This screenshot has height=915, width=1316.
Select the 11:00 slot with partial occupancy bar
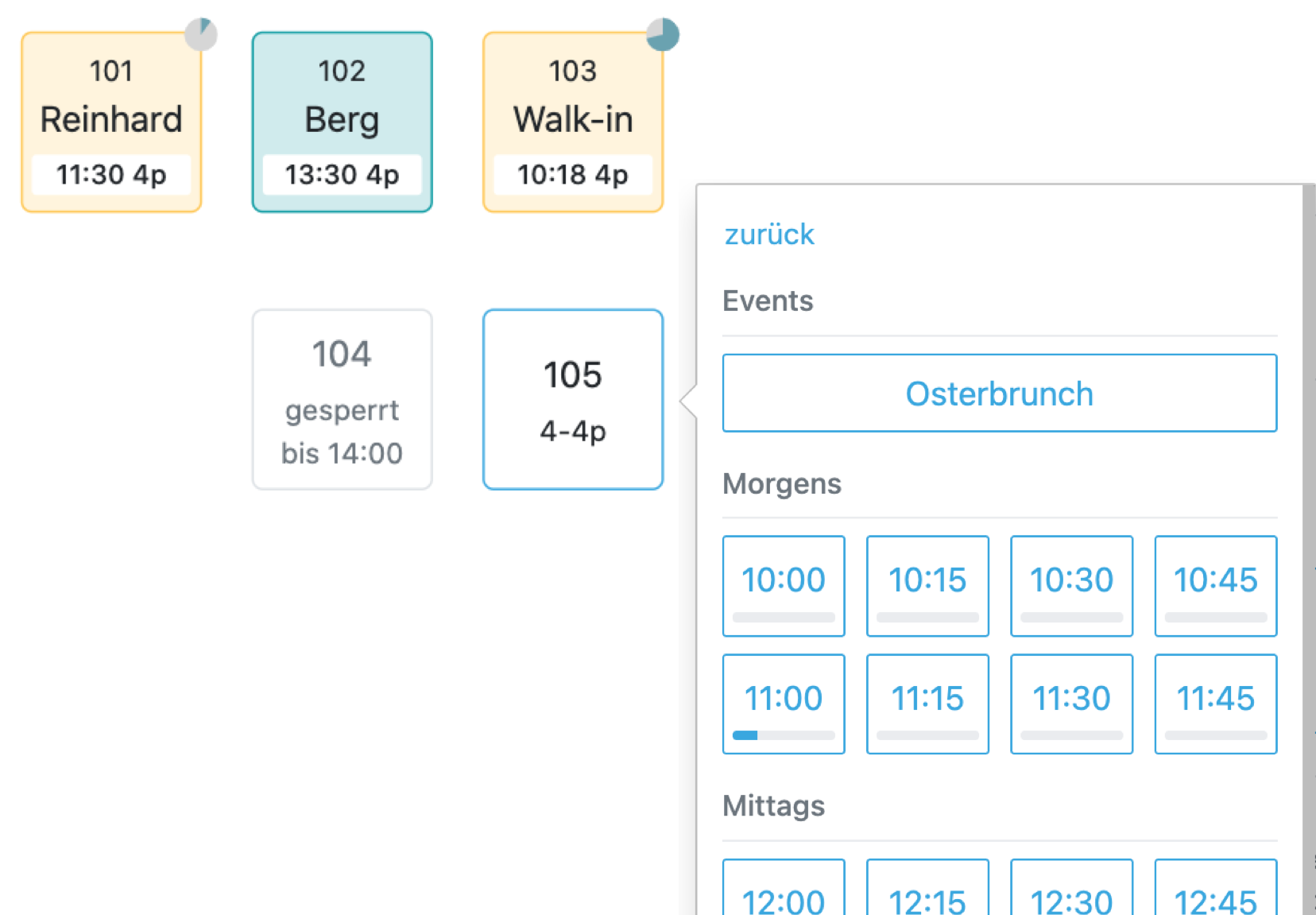point(784,704)
